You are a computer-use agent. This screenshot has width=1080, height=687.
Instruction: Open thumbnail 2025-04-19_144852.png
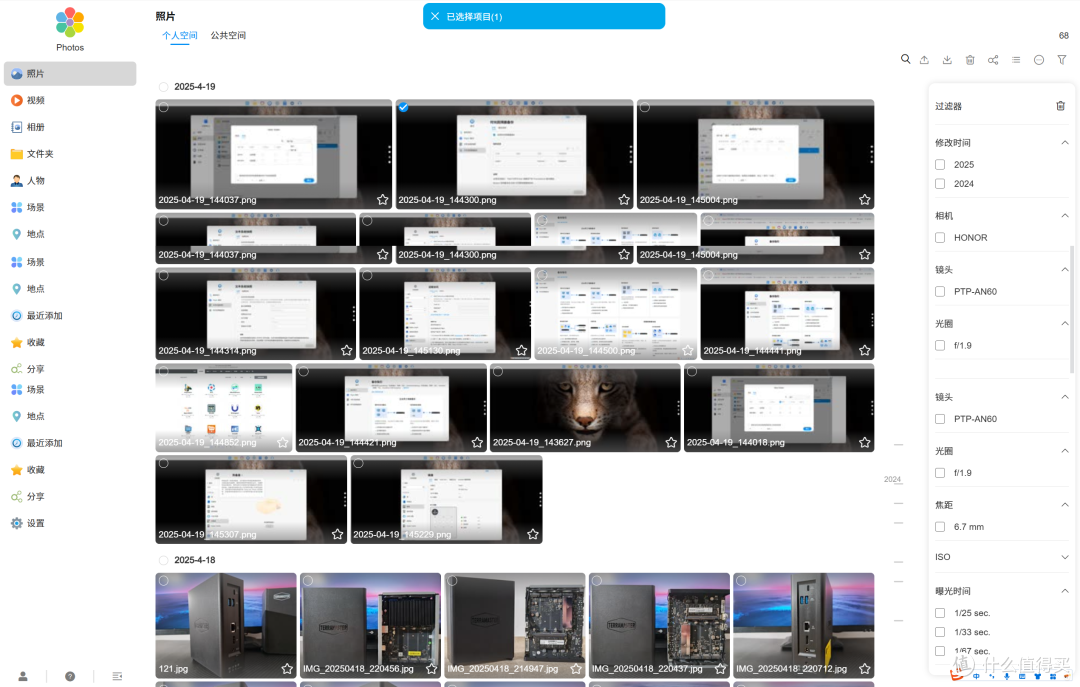coord(224,407)
